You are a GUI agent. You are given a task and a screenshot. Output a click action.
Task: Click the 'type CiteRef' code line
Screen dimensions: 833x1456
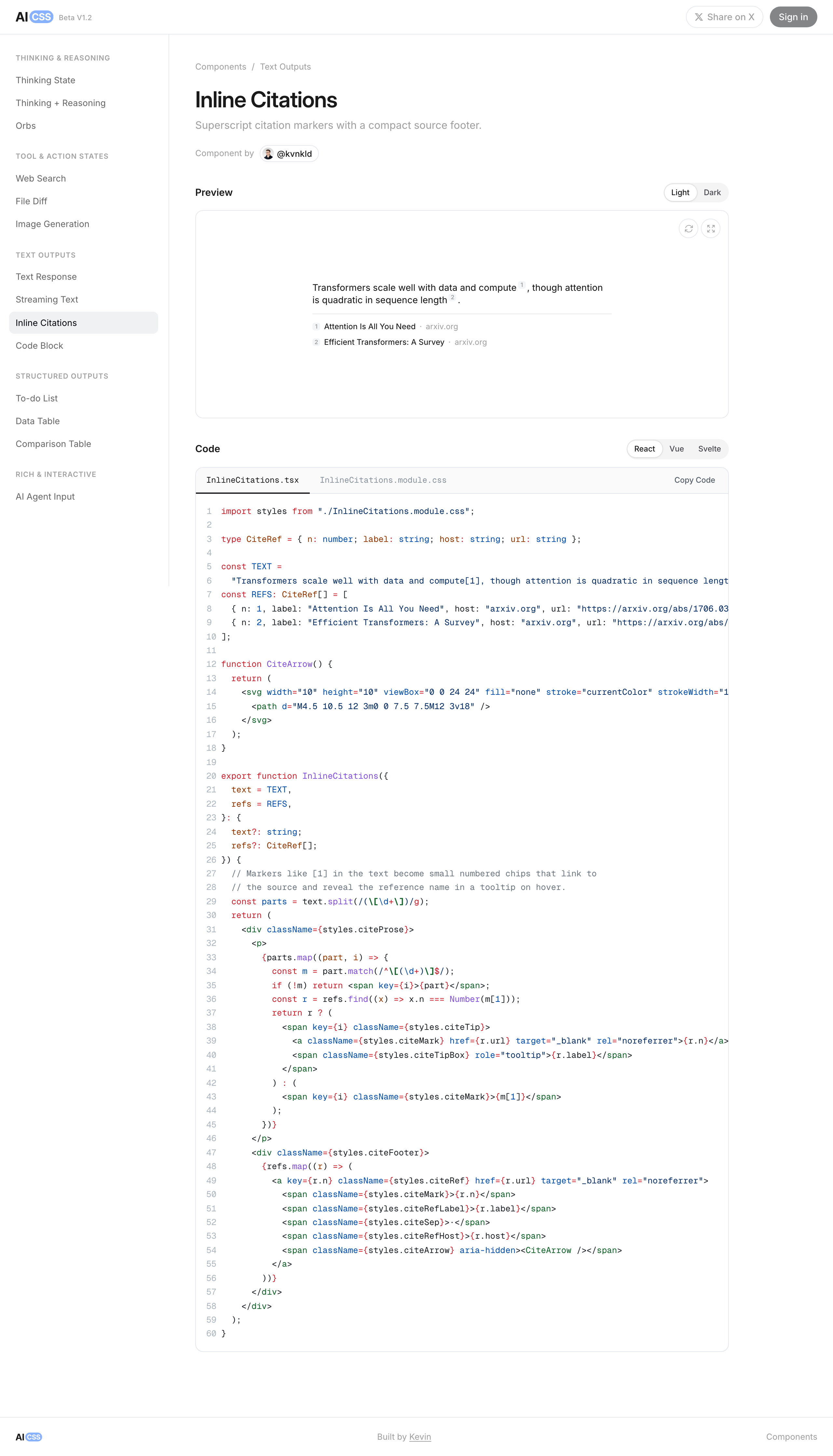[x=401, y=539]
